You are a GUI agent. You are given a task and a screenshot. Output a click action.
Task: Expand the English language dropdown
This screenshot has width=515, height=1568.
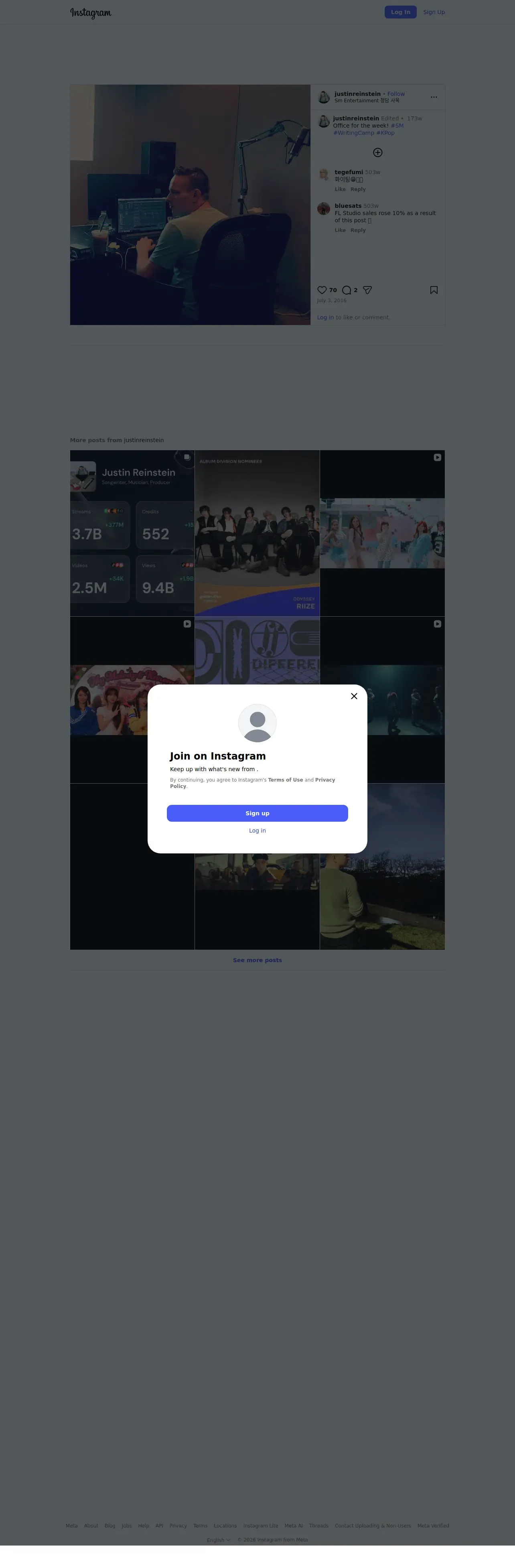point(219,1540)
